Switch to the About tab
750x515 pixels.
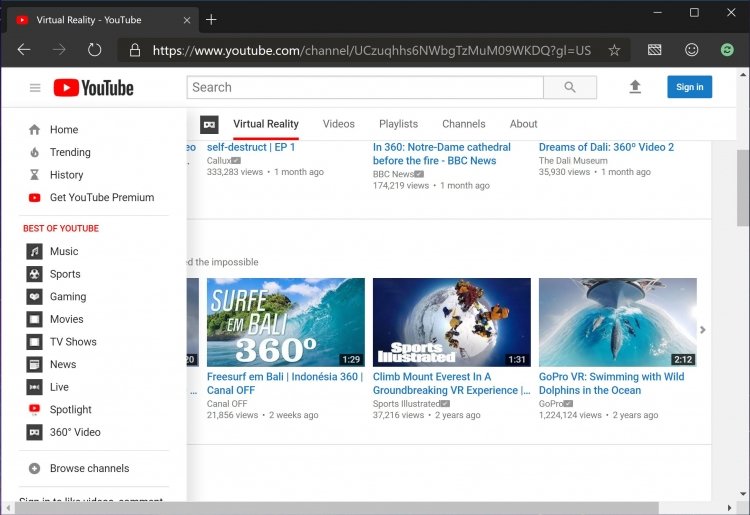[523, 124]
